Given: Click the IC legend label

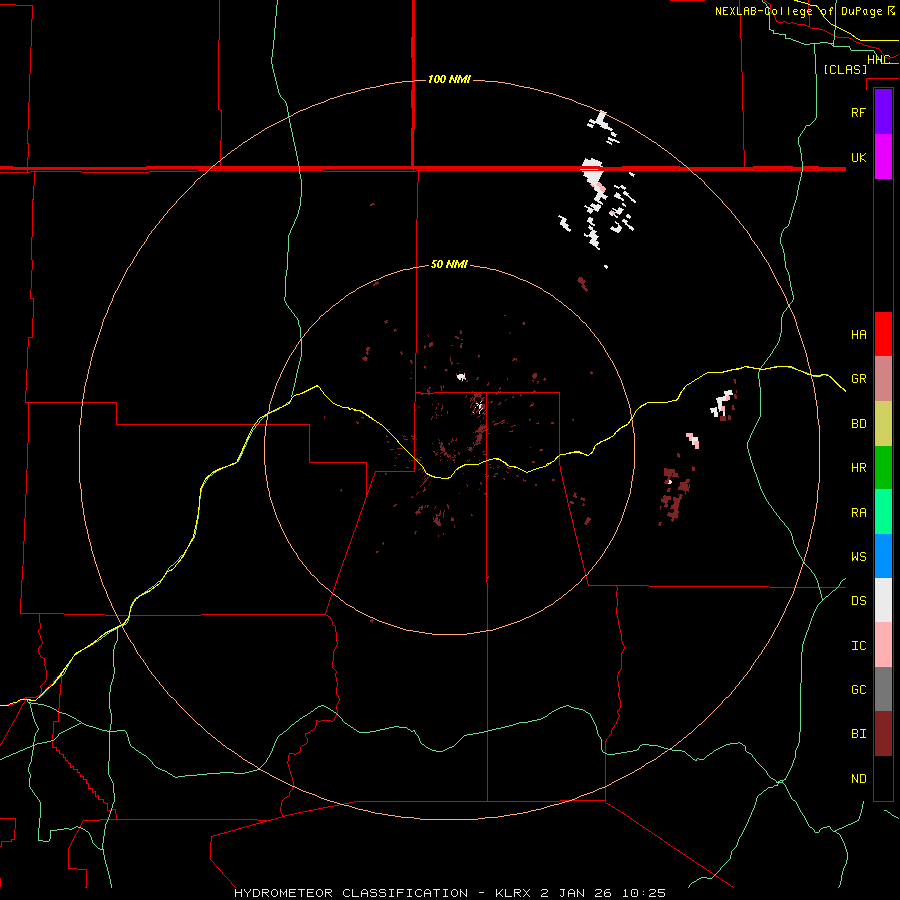Looking at the screenshot, I should 858,646.
